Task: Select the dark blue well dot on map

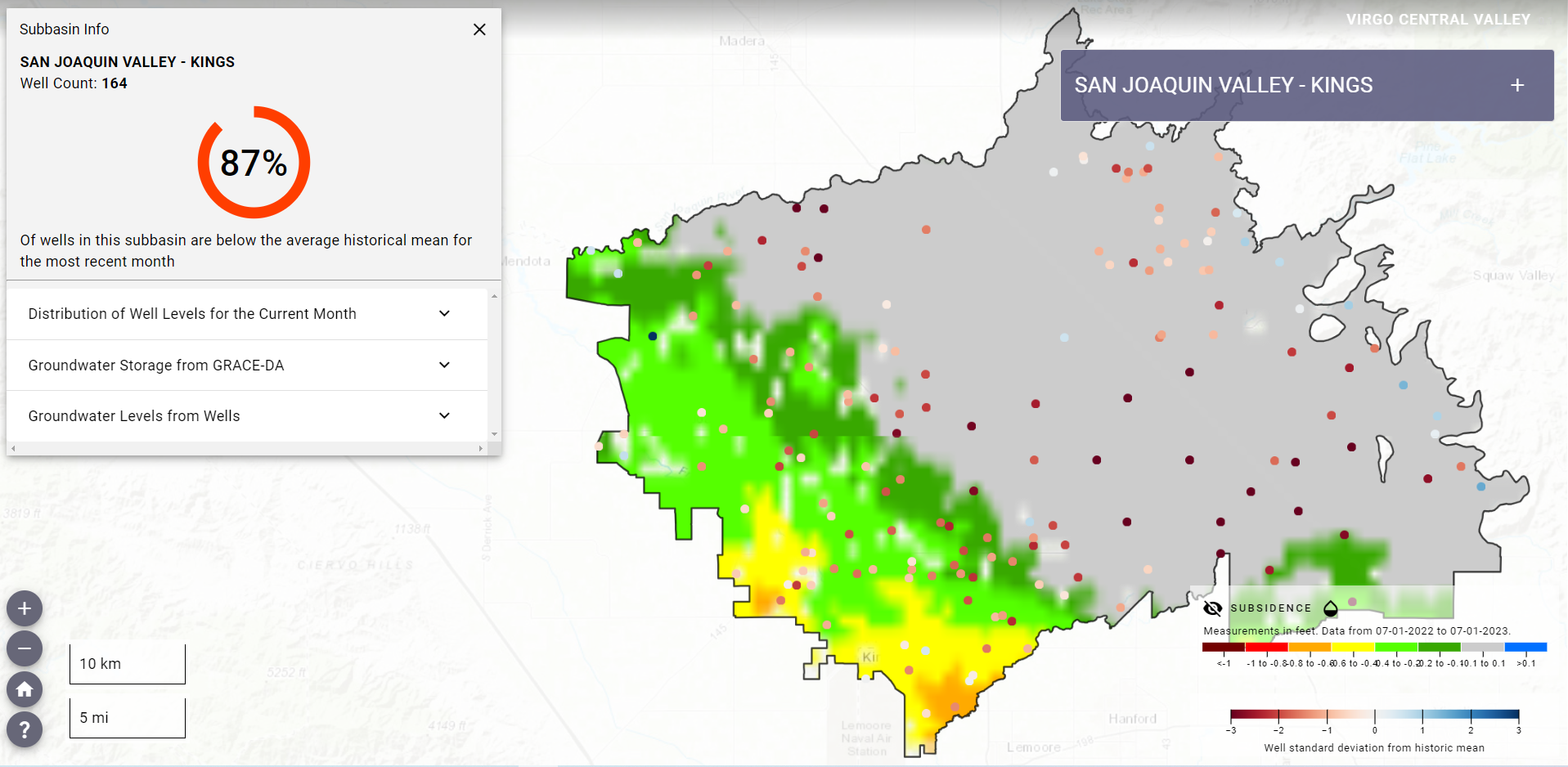Action: [x=653, y=336]
